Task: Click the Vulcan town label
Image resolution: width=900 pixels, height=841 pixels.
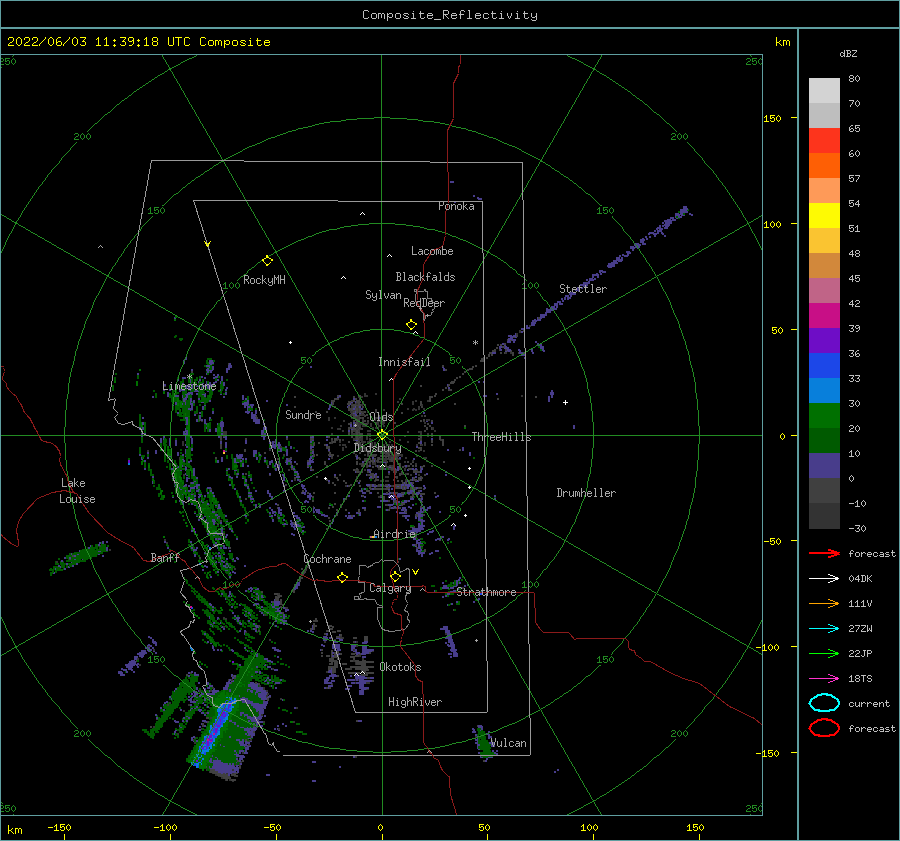Action: click(x=508, y=743)
